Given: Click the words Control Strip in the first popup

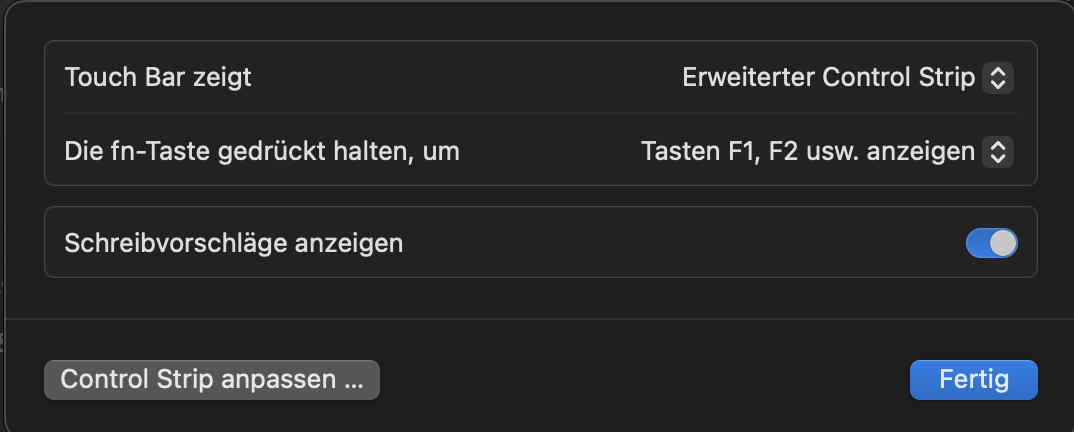Looking at the screenshot, I should (x=898, y=77).
